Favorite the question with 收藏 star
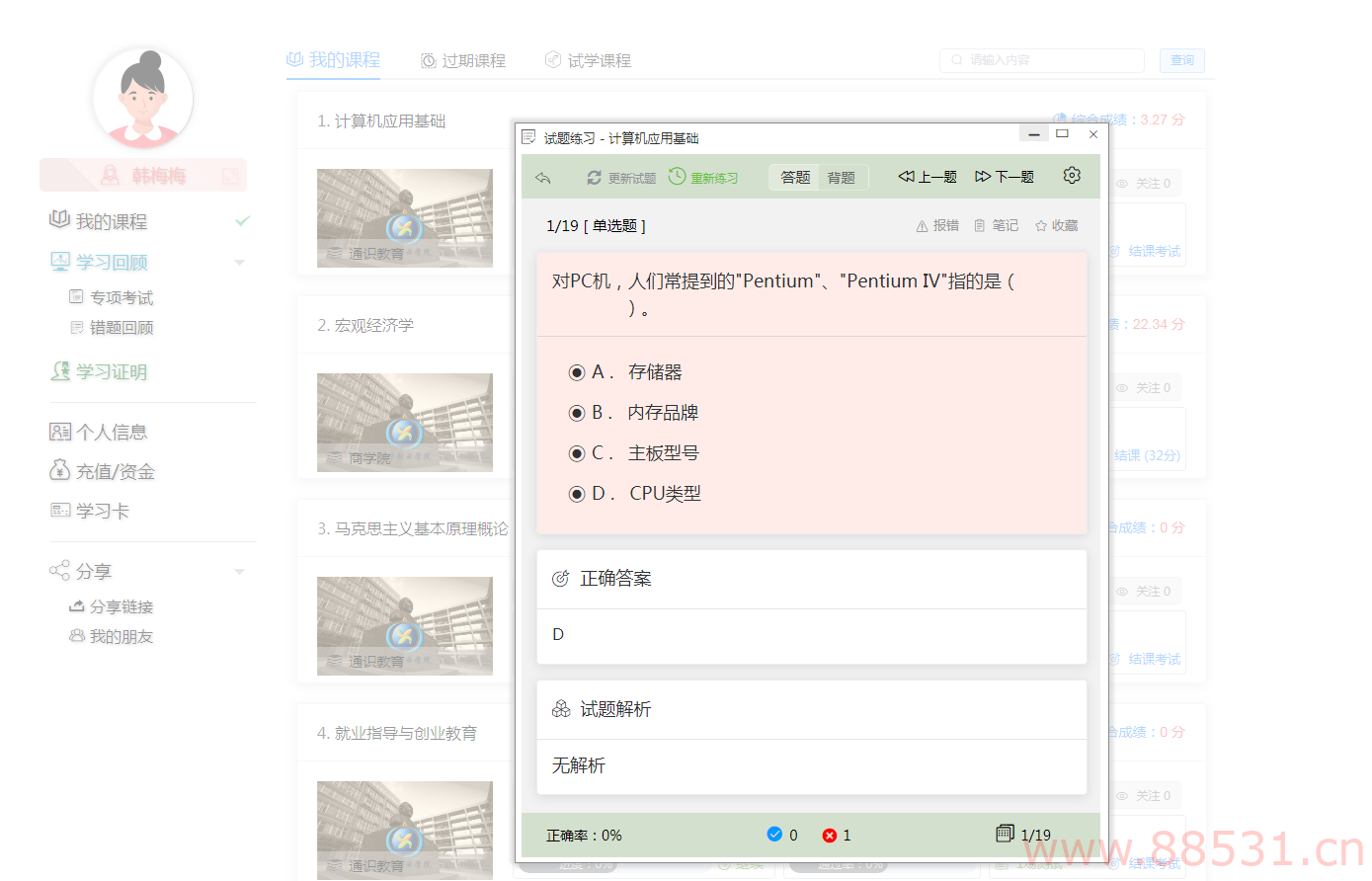This screenshot has width=1372, height=881. [x=1056, y=225]
